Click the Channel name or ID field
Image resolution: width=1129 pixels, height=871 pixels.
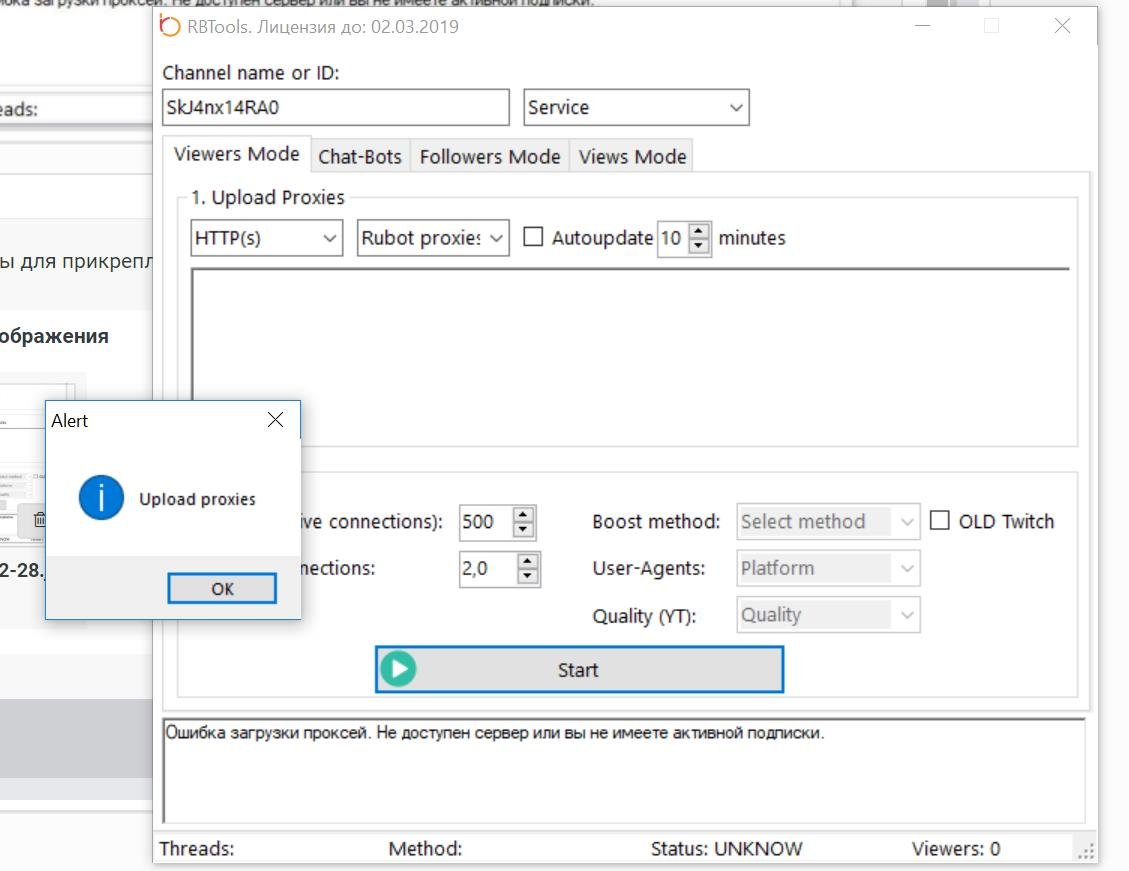pyautogui.click(x=335, y=108)
